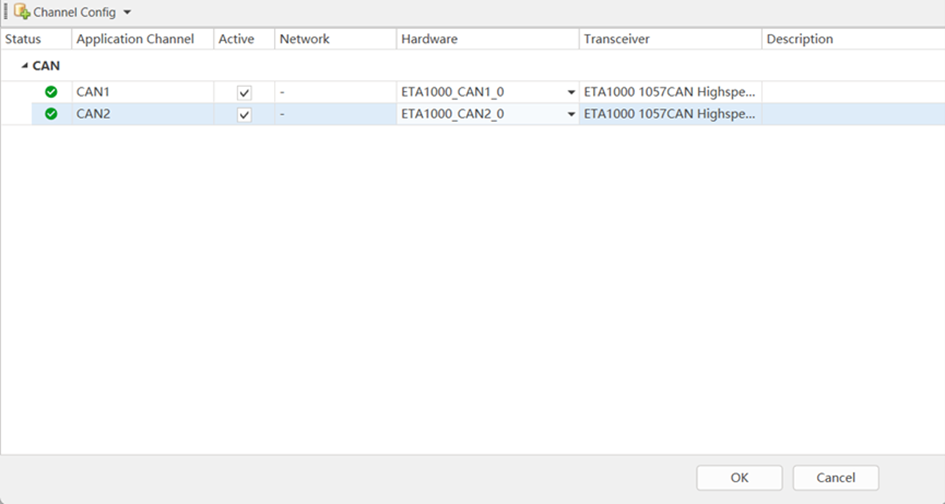The height and width of the screenshot is (504, 945).
Task: Click the Cancel button
Action: click(835, 478)
